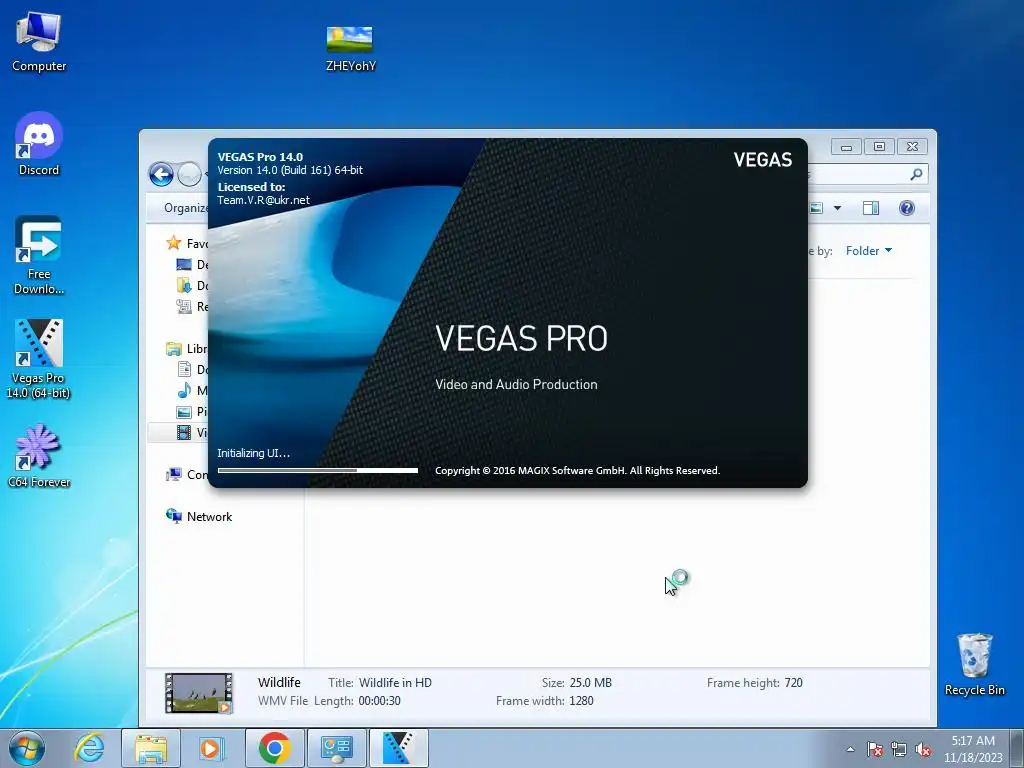Select Libraries in the navigation pane
The width and height of the screenshot is (1024, 768).
point(187,349)
